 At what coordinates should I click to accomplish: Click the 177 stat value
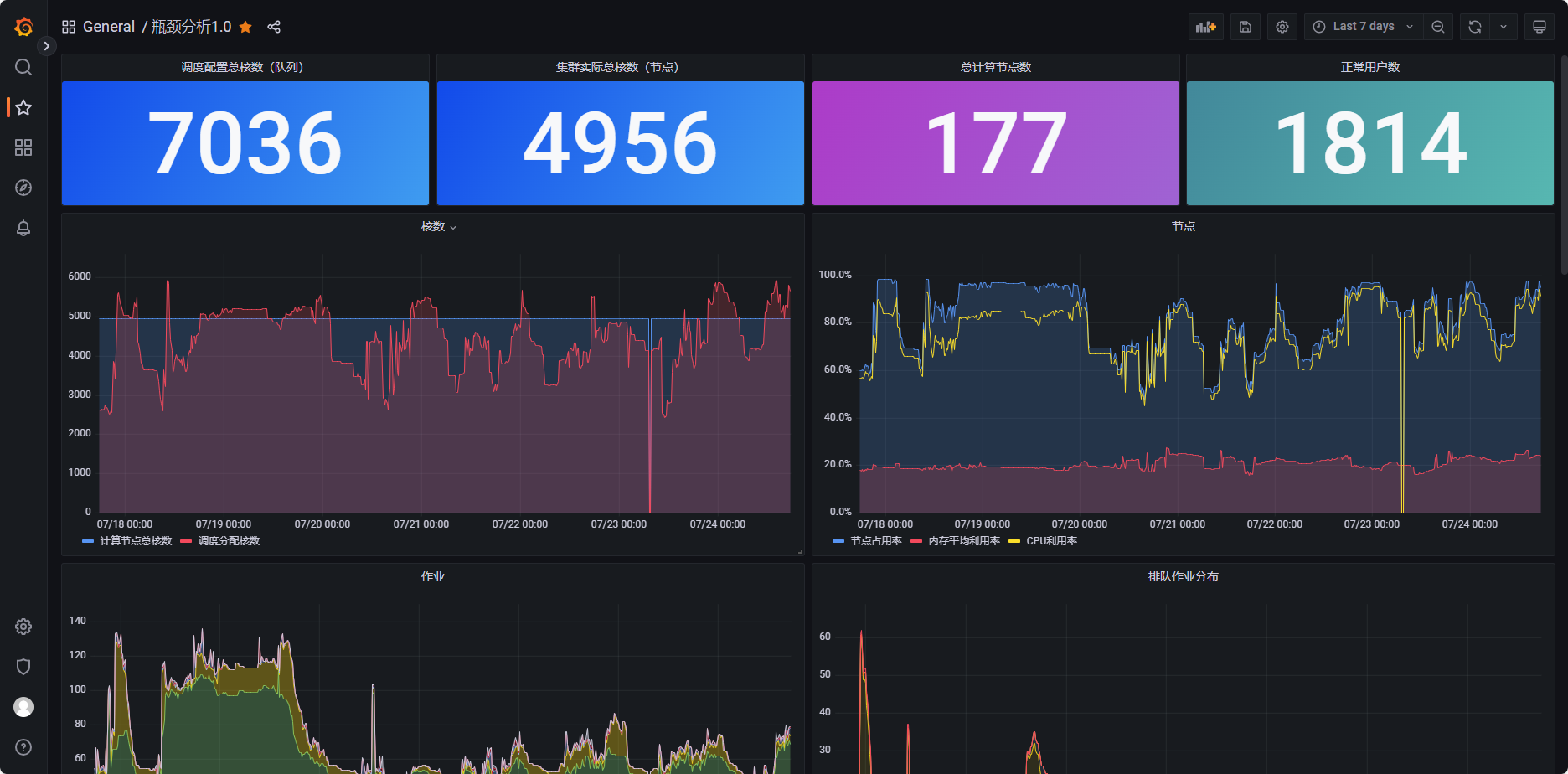(996, 144)
